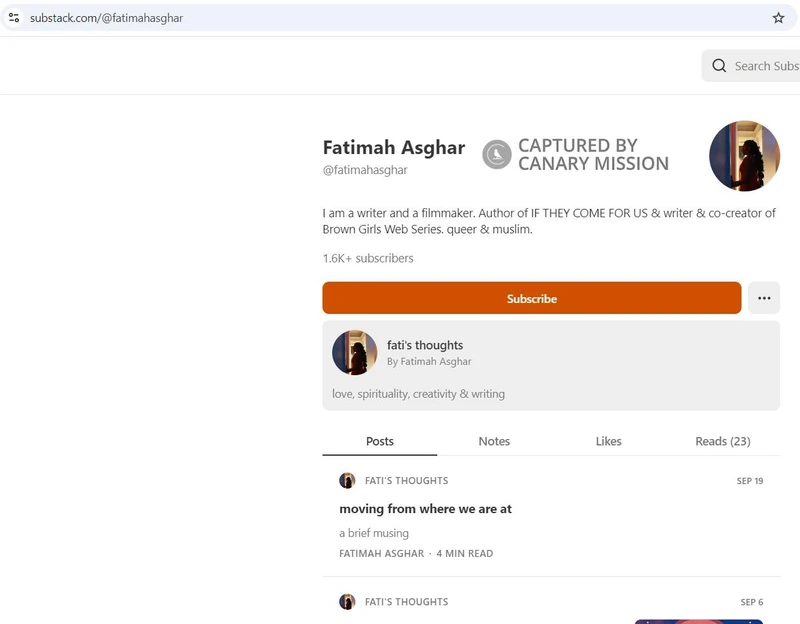
Task: Click the Subscribe button
Action: pos(530,298)
